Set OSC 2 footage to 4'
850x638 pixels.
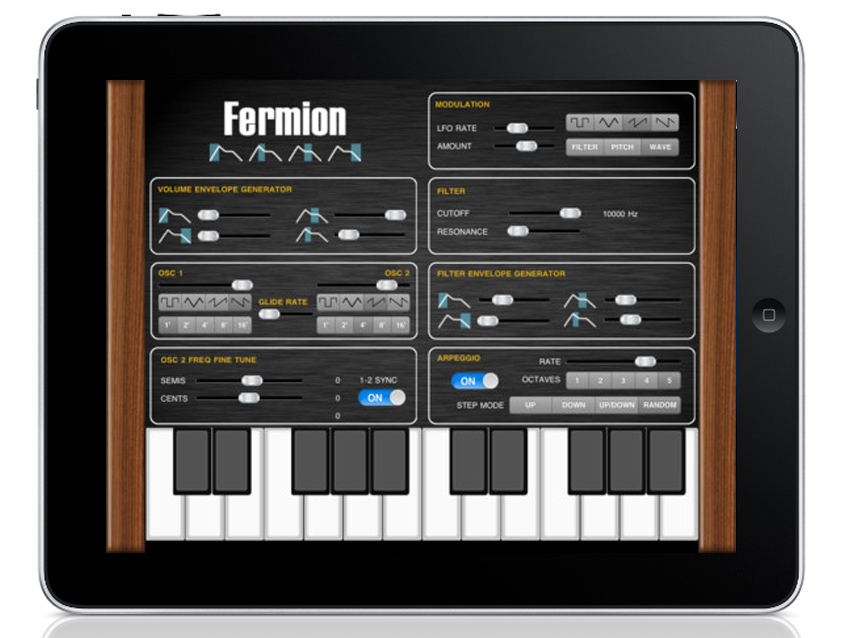tap(363, 325)
